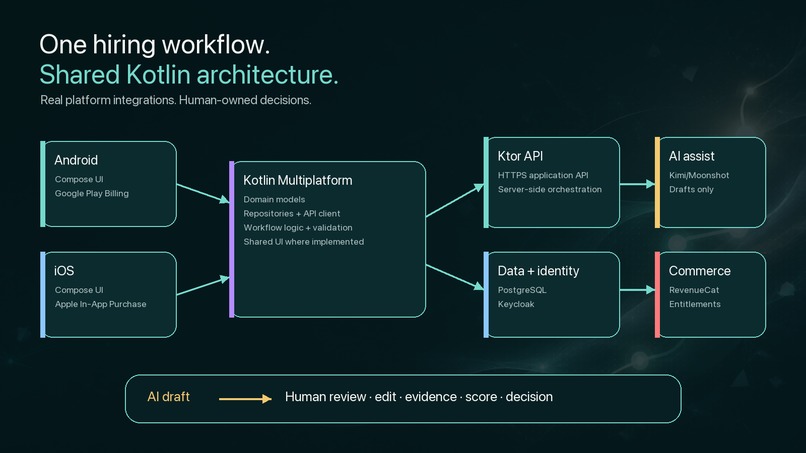Click the 'Shared Kotlin architecture.' heading
Image resolution: width=806 pixels, height=453 pixels.
(189, 75)
